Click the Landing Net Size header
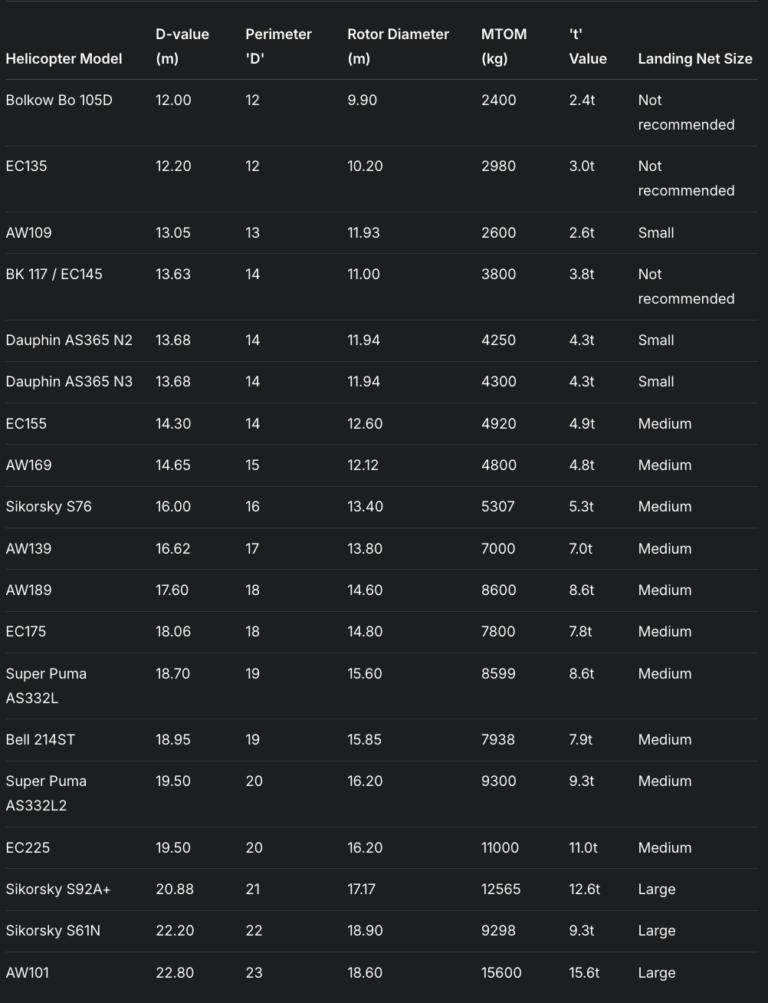This screenshot has height=1003, width=768. point(695,58)
